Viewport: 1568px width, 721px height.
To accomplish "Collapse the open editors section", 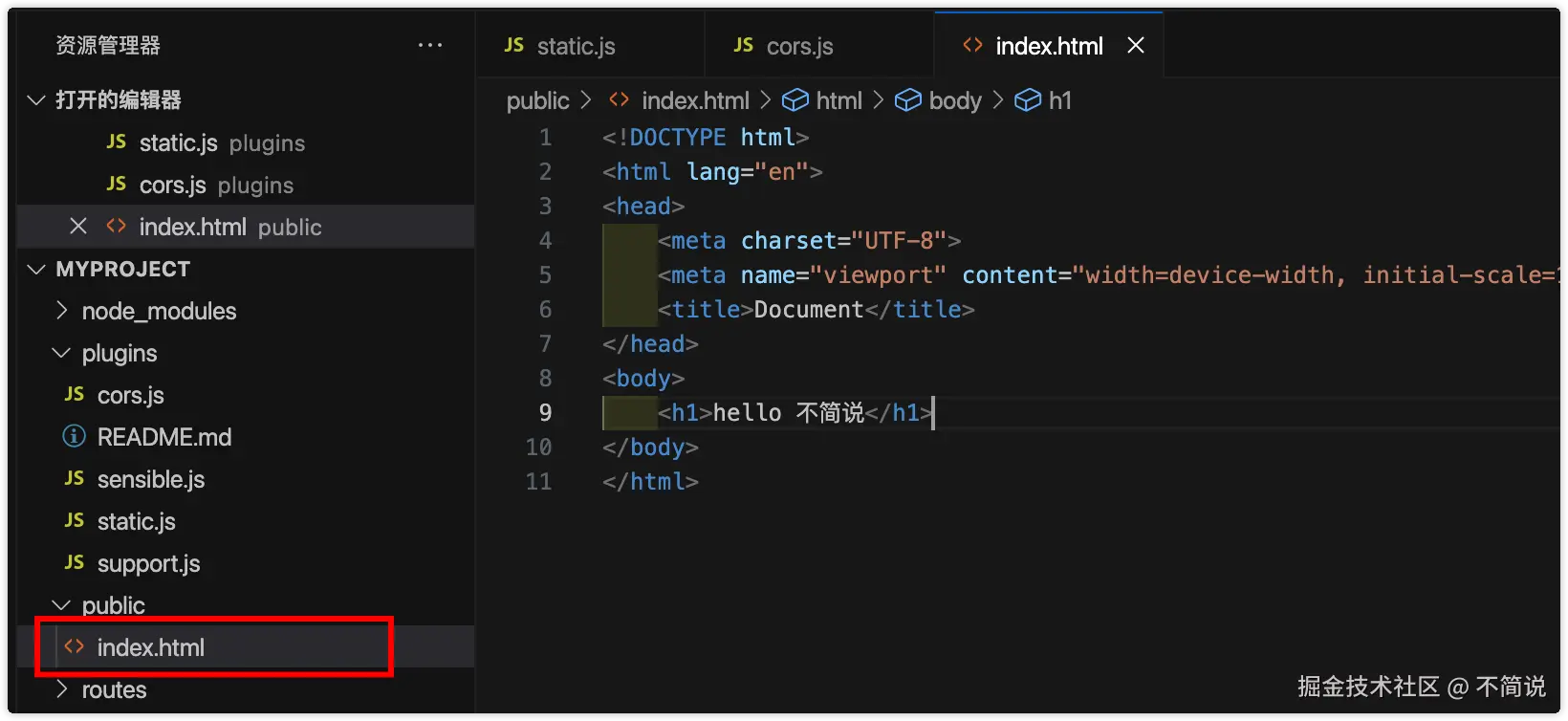I will [x=36, y=100].
